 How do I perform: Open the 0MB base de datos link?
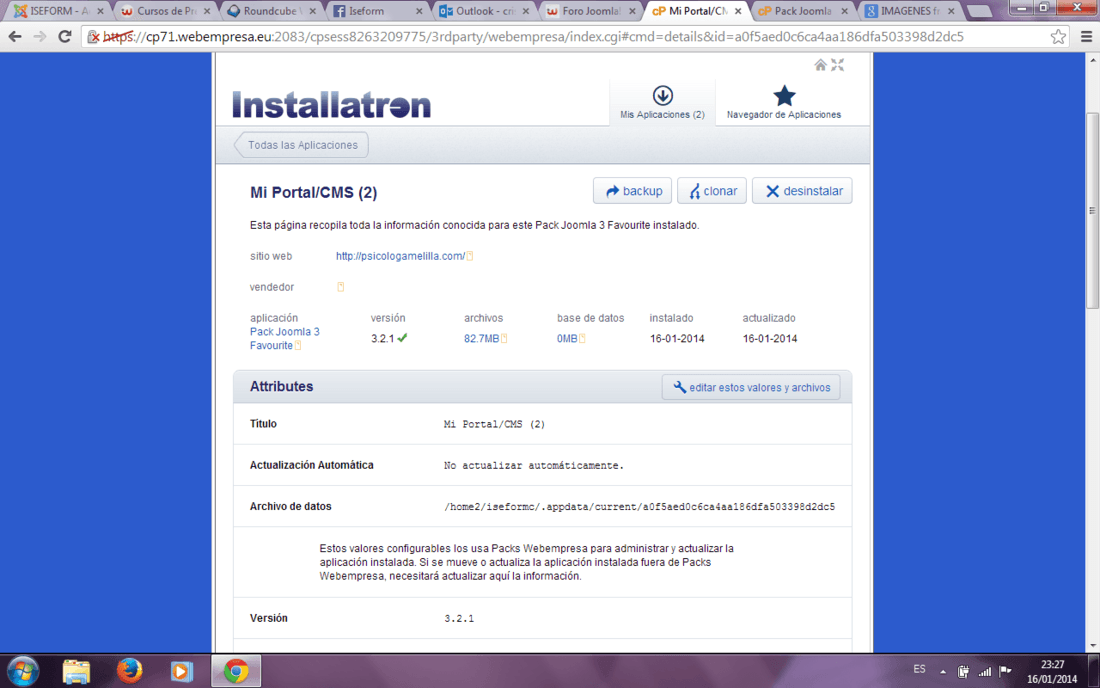[x=567, y=338]
